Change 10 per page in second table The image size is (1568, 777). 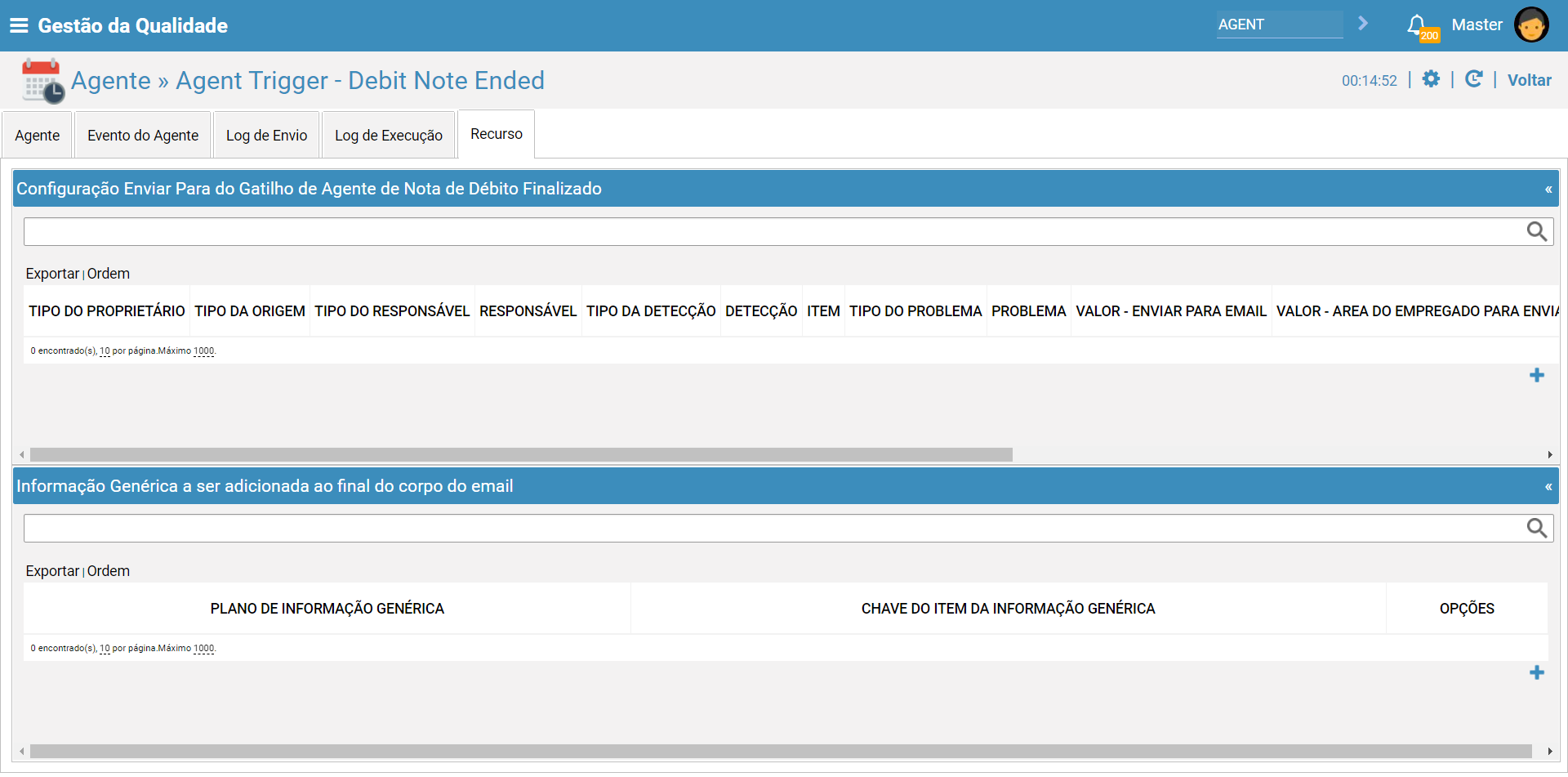105,649
